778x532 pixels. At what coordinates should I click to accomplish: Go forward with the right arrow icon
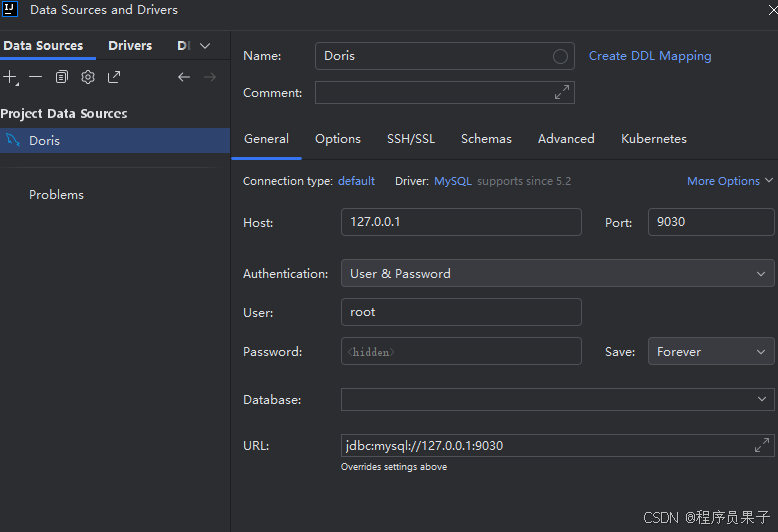tap(210, 77)
